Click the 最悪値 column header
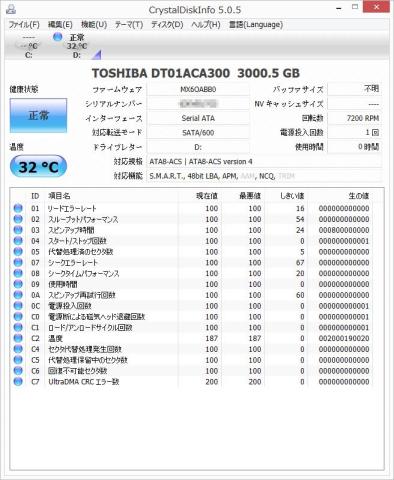The width and height of the screenshot is (394, 480). coord(243,196)
